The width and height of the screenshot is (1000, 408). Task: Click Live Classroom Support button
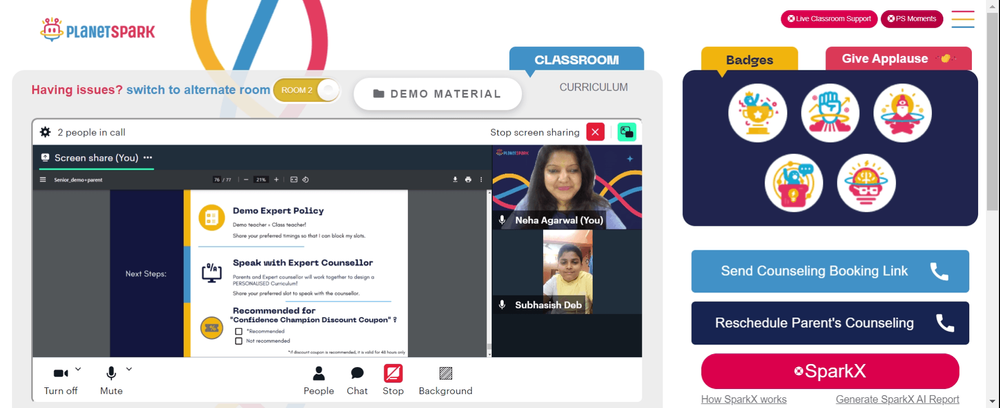click(829, 18)
